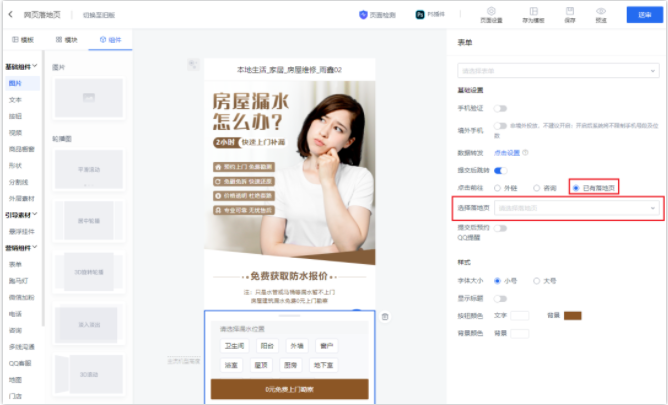Select 视频 in component list

click(x=15, y=132)
